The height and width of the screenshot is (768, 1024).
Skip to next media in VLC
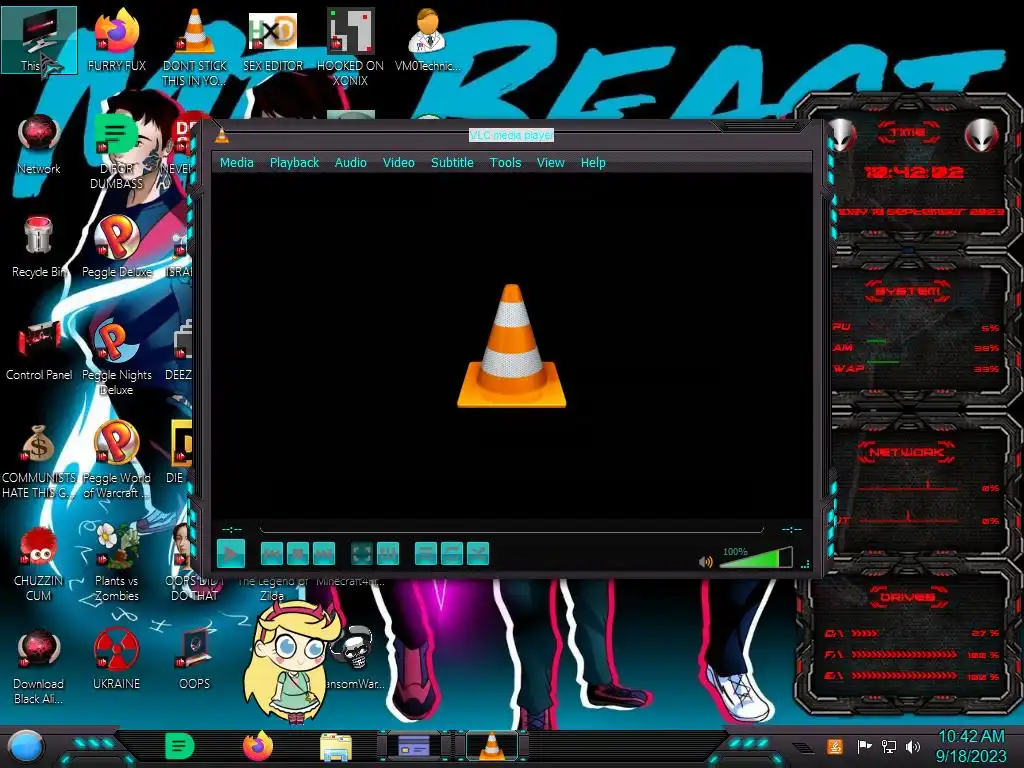(x=324, y=554)
